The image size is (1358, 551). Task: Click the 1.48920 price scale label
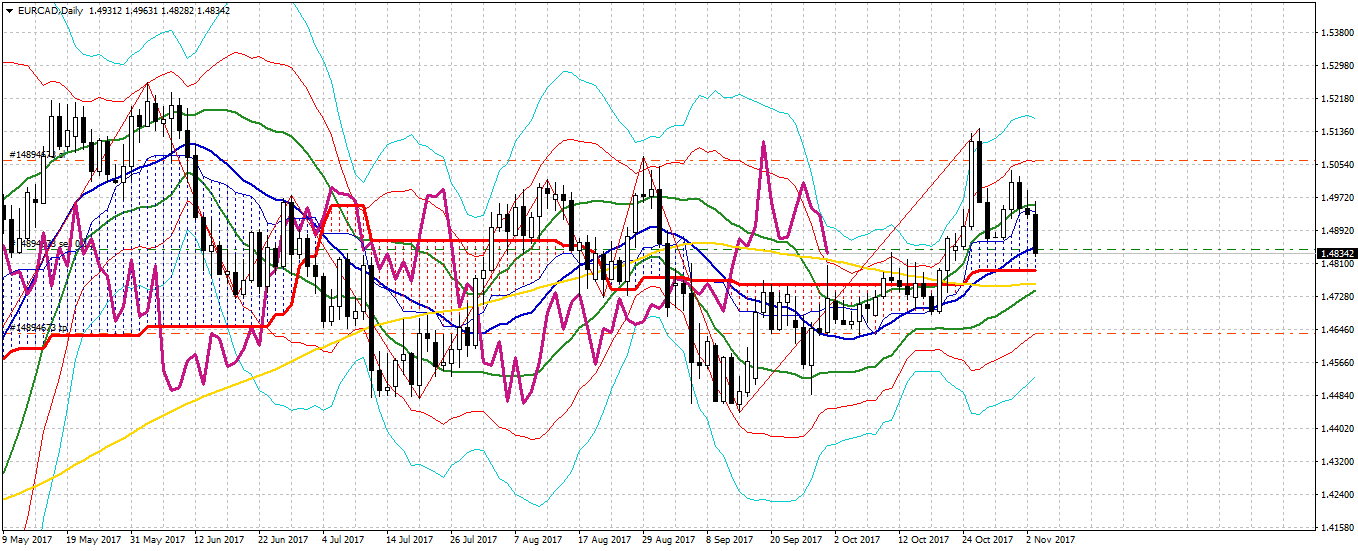(1336, 231)
